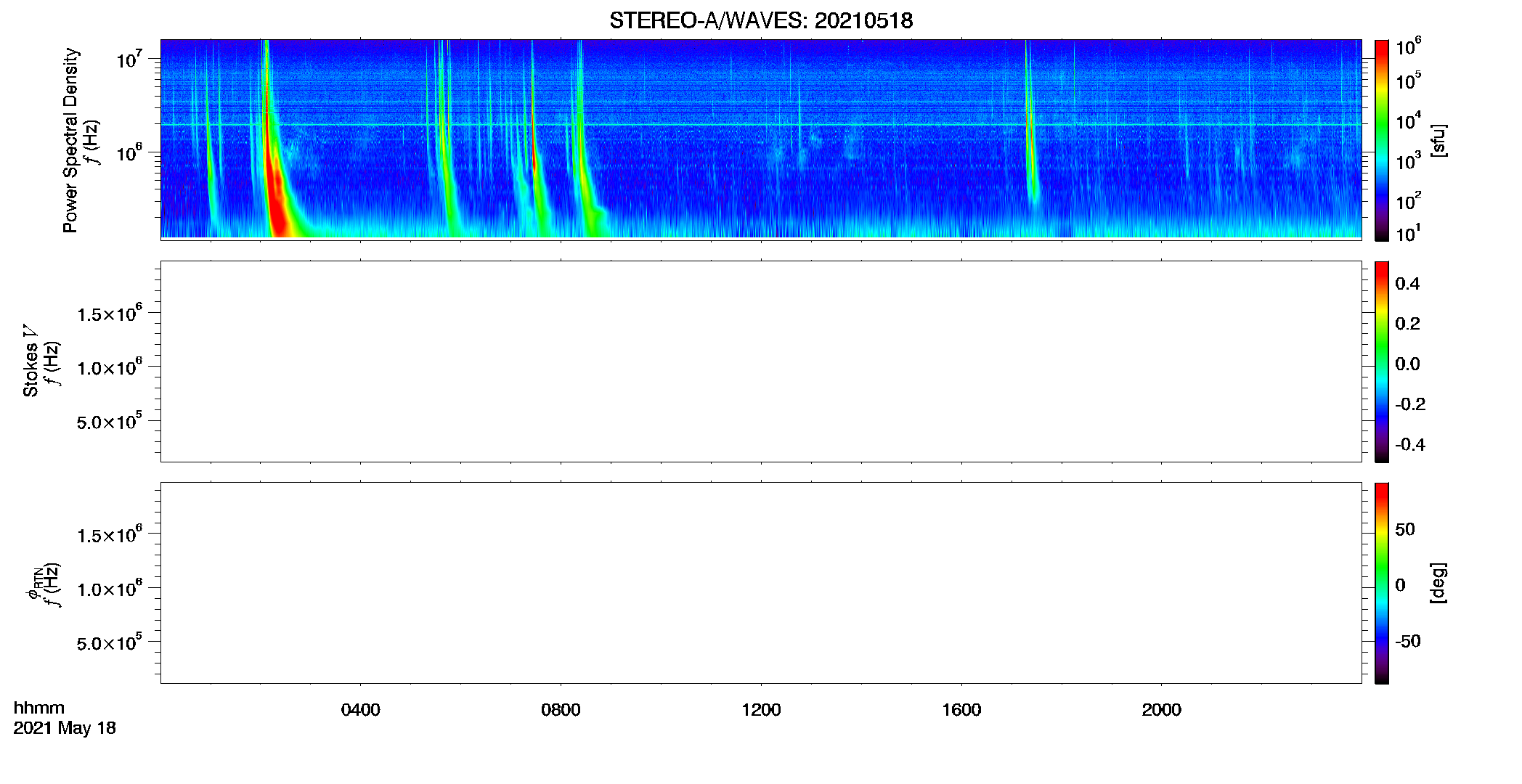Click the Stokes V colorbar
Screen dimensions: 1522x784
(1382, 362)
